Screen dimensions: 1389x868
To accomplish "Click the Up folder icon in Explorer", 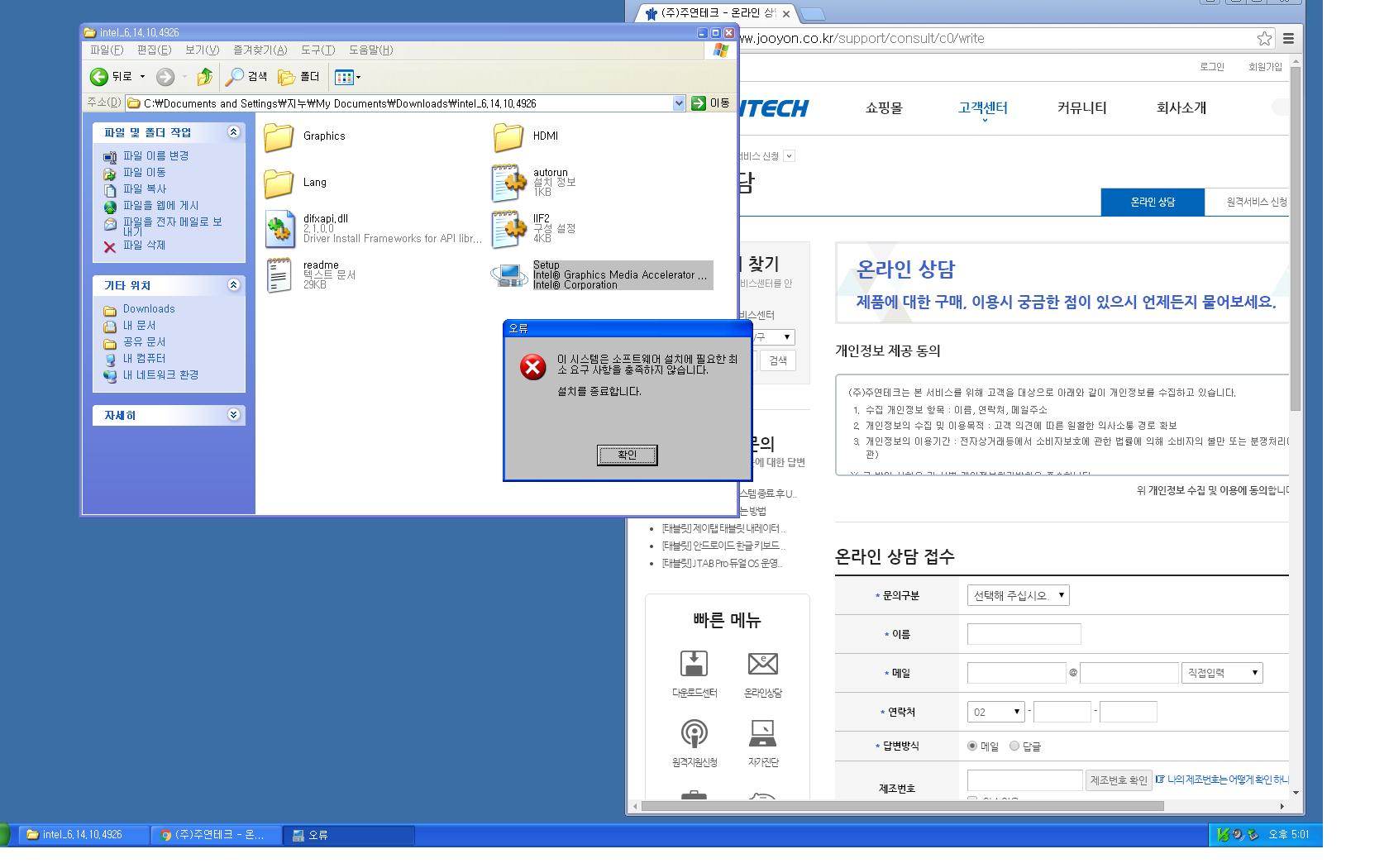I will [x=204, y=77].
